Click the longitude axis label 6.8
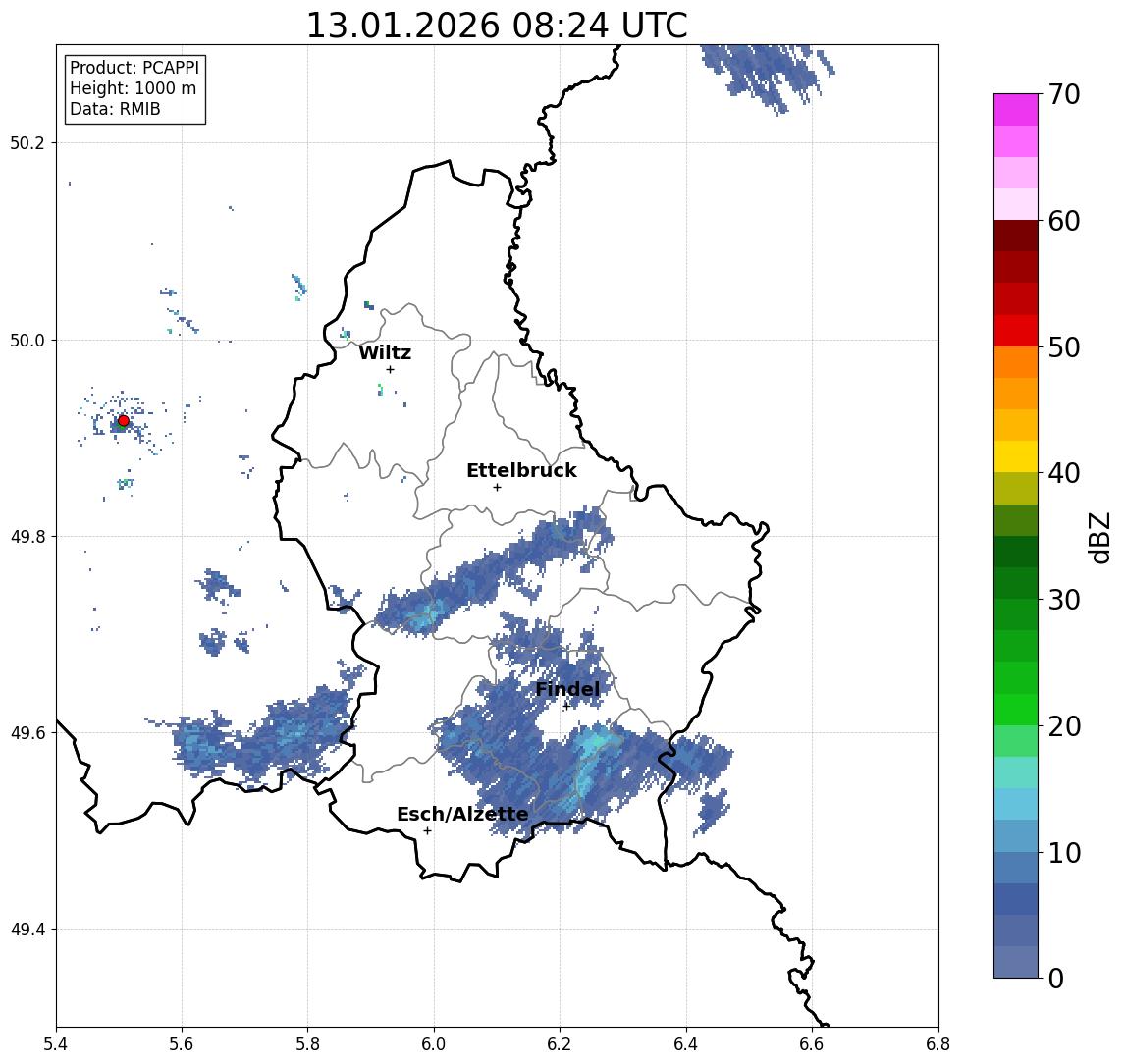This screenshot has width=1124, height=1064. click(938, 1044)
